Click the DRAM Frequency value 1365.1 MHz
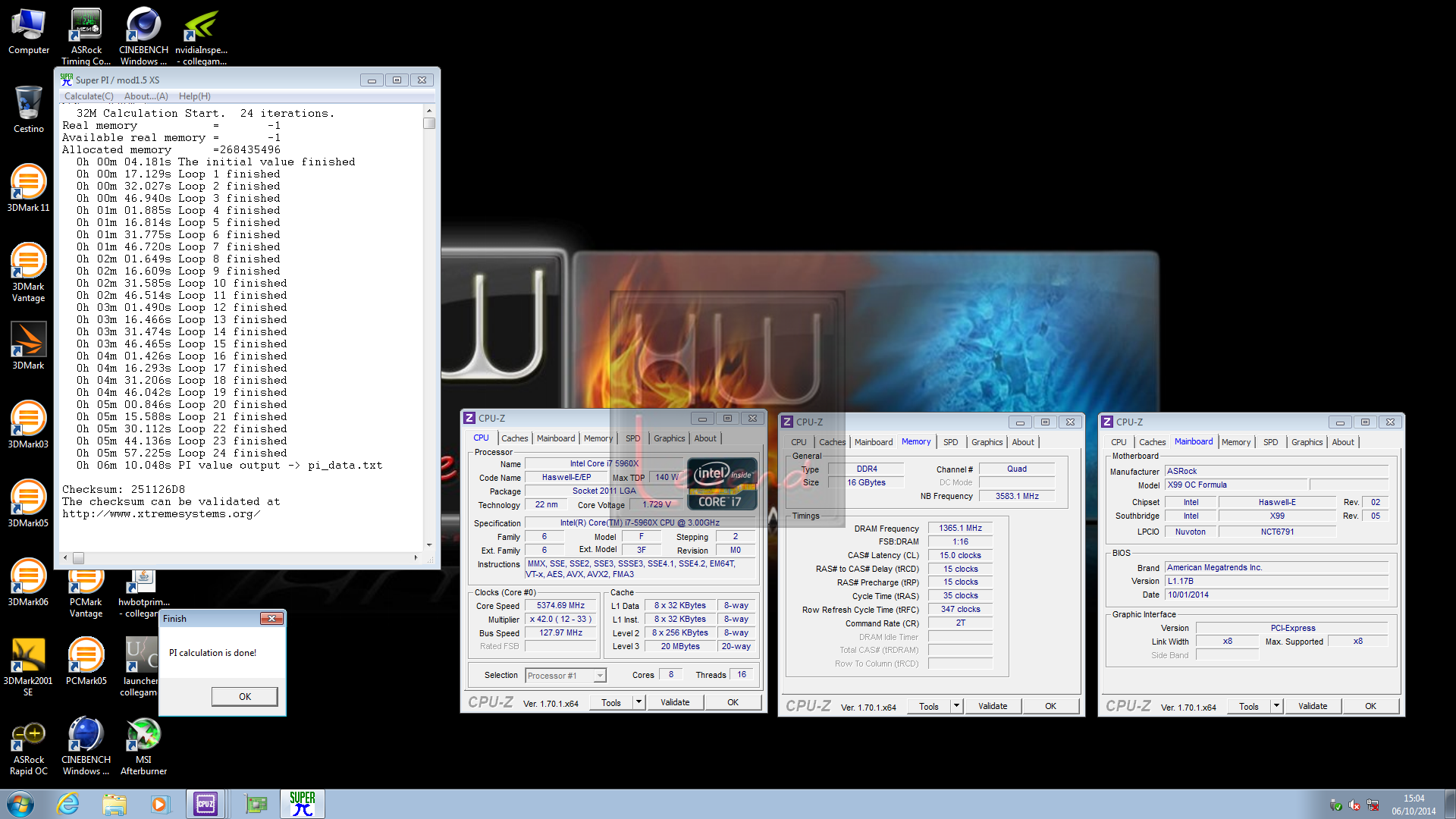 [x=960, y=529]
